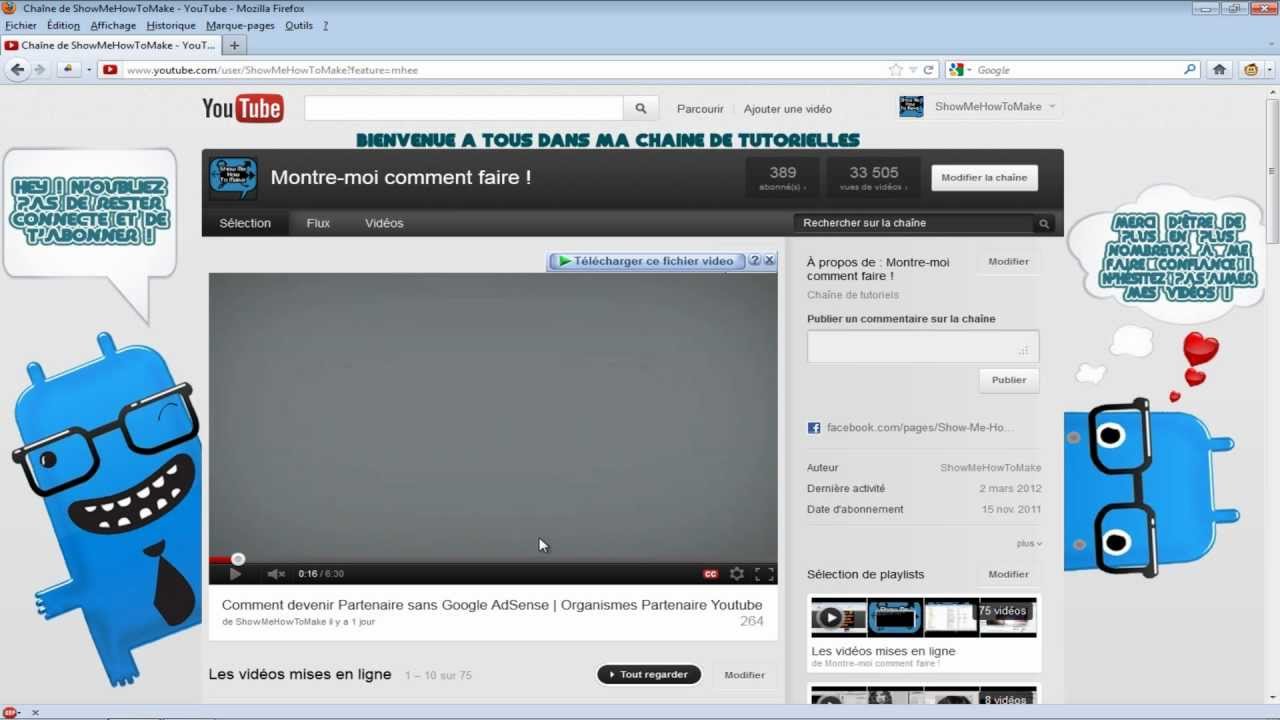The image size is (1280, 720).
Task: Open the video settings gear
Action: click(x=737, y=574)
